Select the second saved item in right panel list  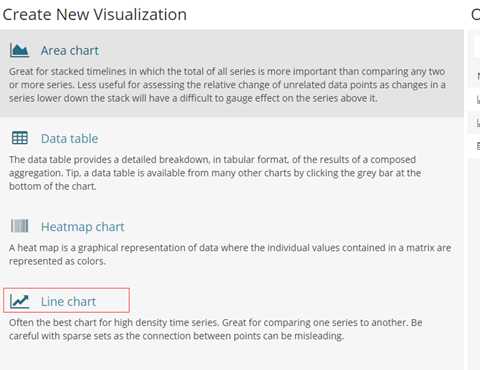point(477,99)
